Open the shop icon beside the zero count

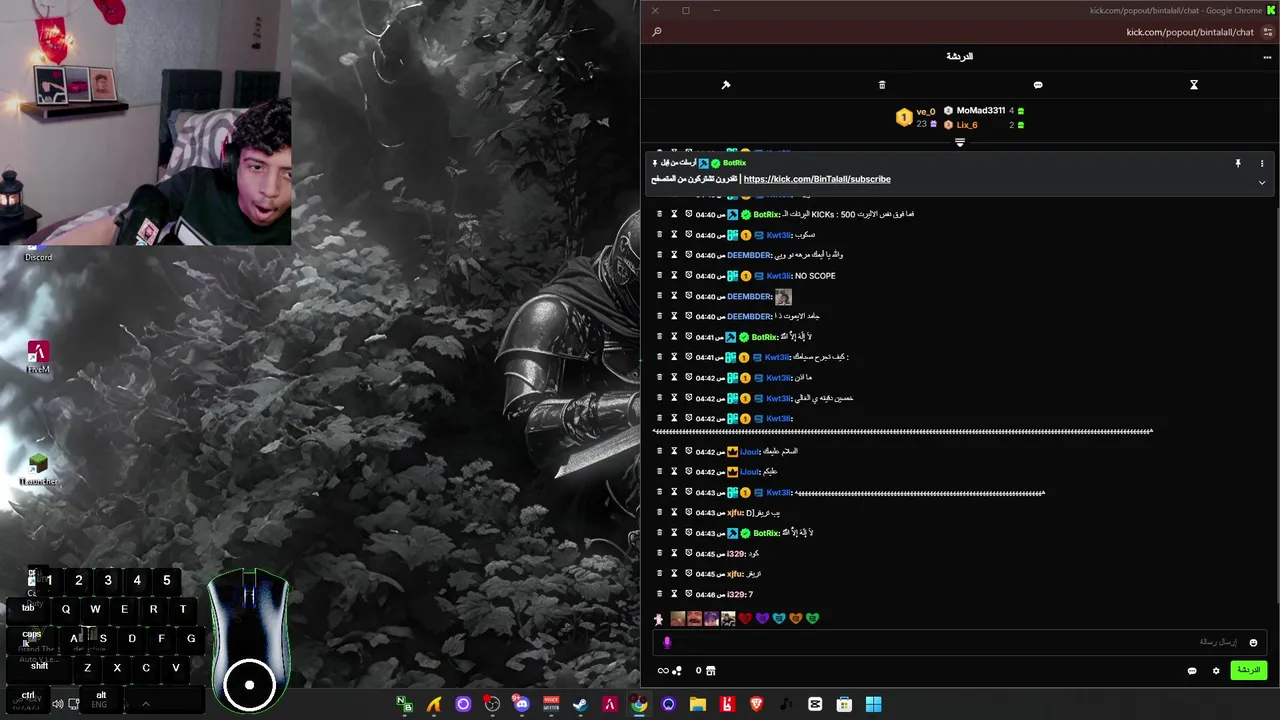pos(710,671)
